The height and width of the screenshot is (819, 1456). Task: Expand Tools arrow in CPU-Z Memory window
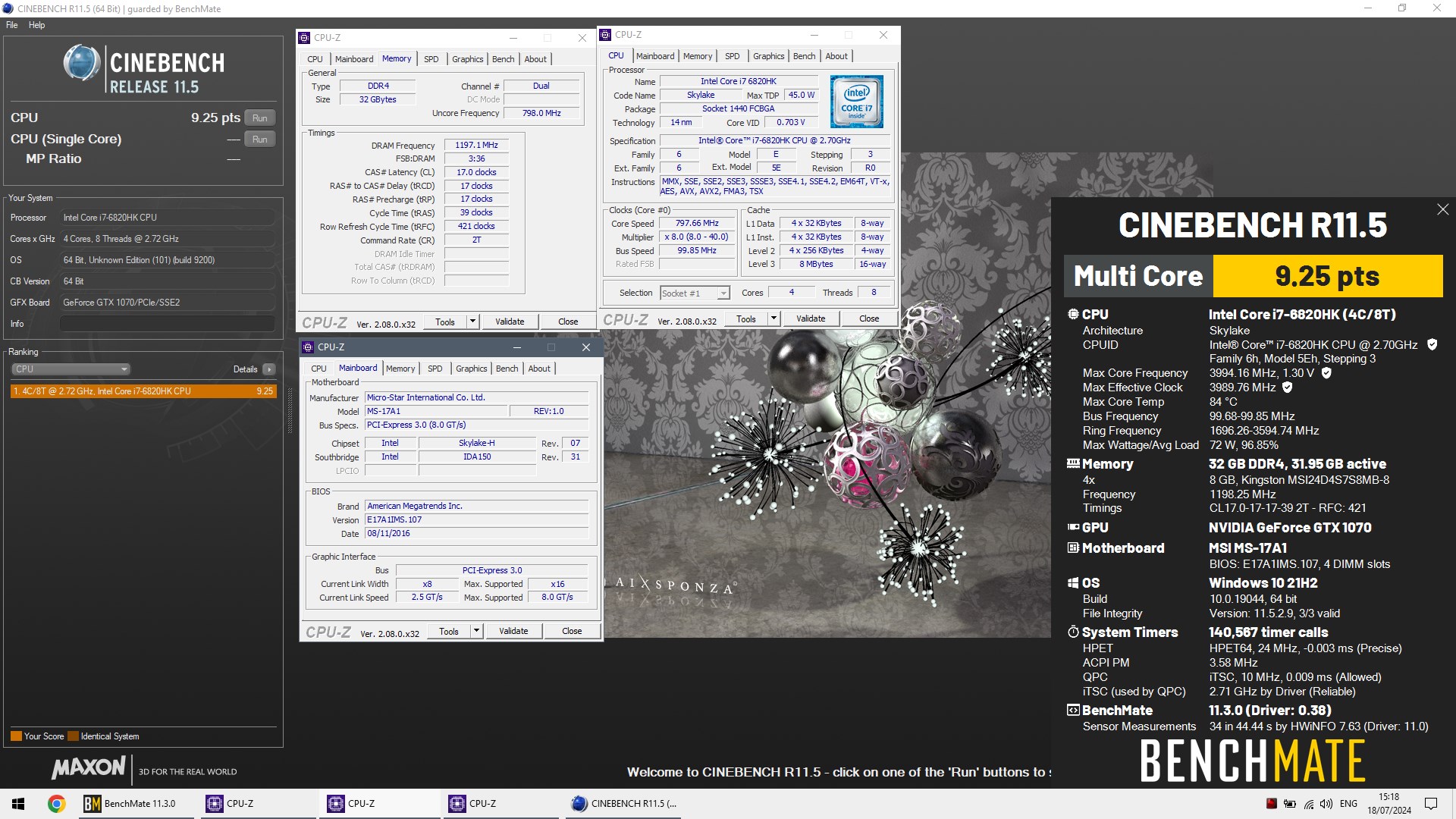(472, 322)
